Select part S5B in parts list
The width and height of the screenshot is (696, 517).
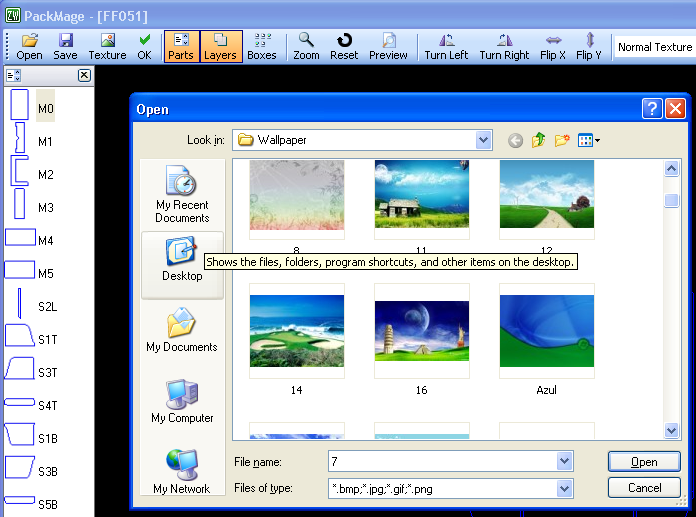[x=31, y=502]
